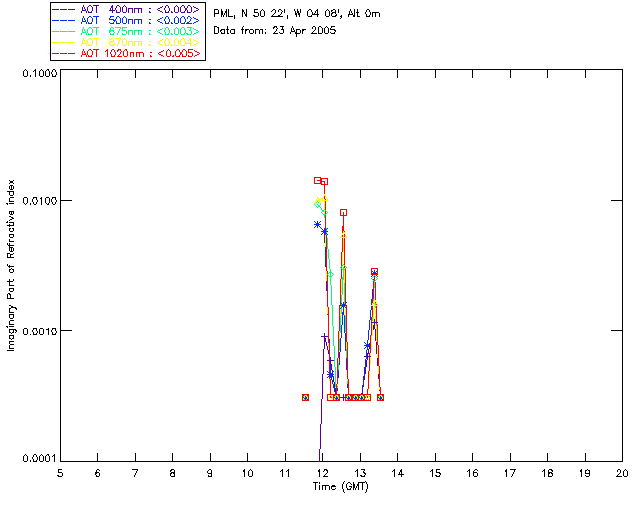
Task: Select the 'PML, N 50 22', W 04 08', Alt 0m' title line
Action: (297, 14)
